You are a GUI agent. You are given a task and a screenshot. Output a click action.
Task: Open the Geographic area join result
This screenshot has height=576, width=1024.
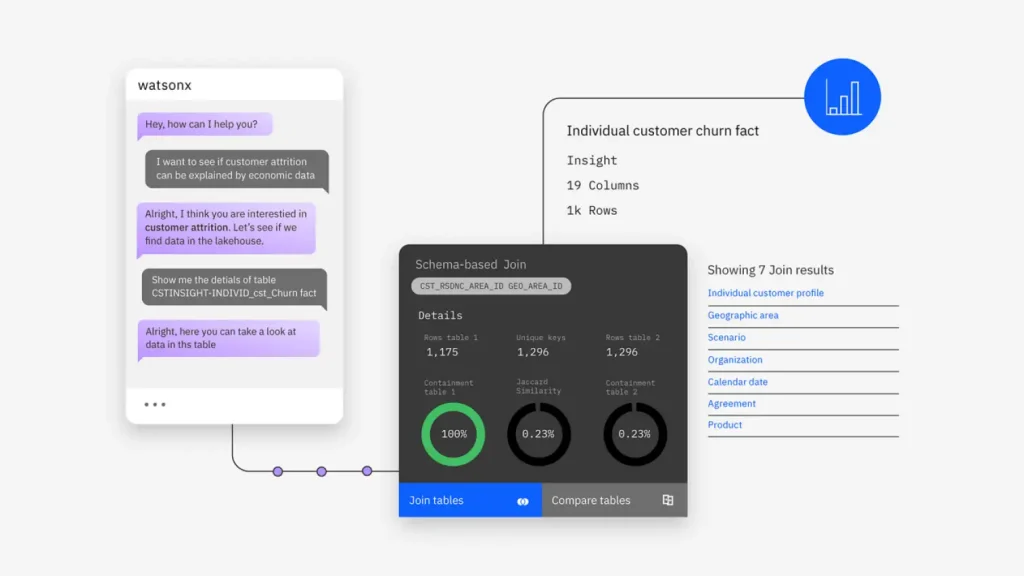[743, 315]
